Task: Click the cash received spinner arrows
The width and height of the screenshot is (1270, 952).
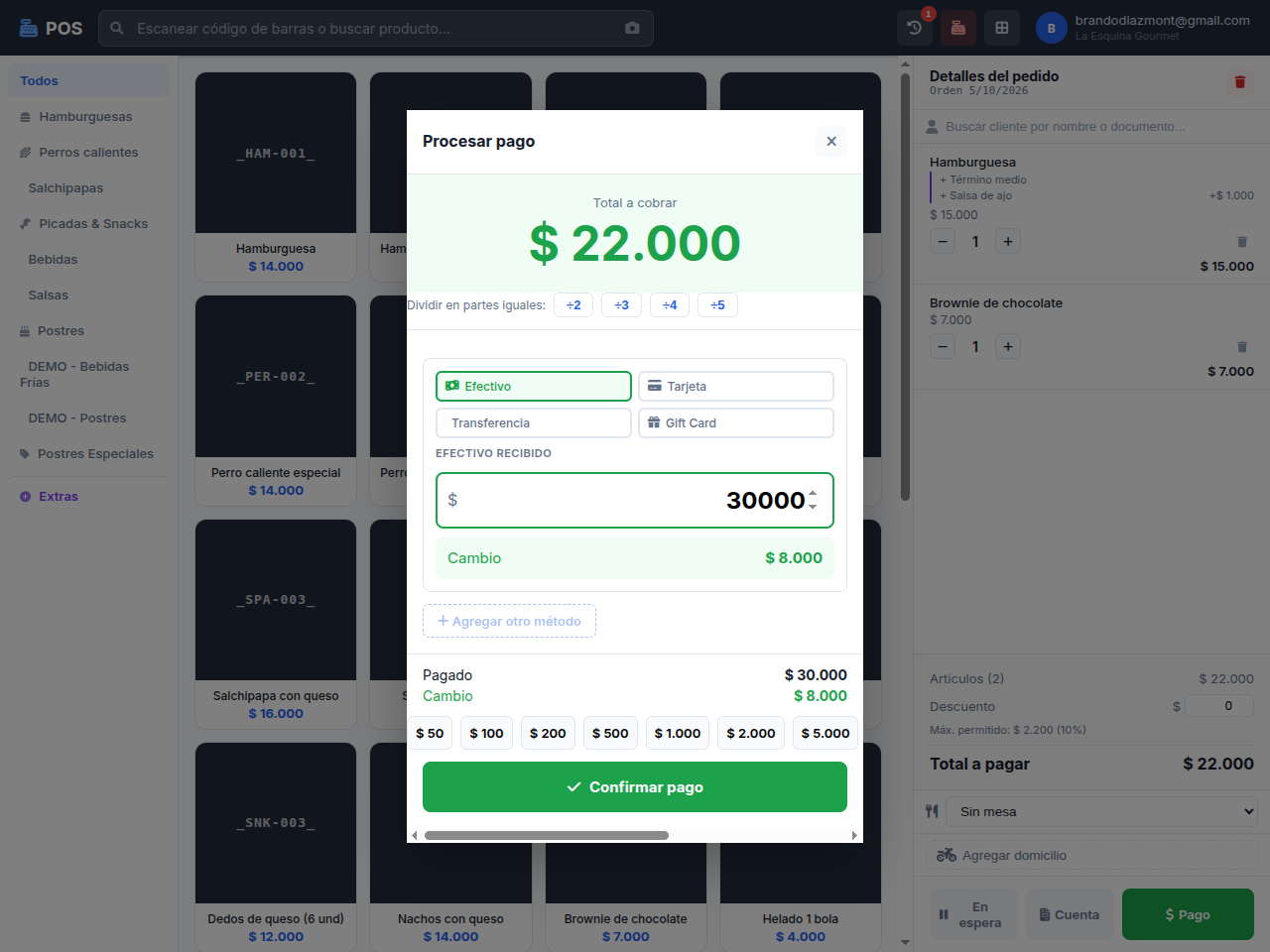Action: click(x=813, y=500)
